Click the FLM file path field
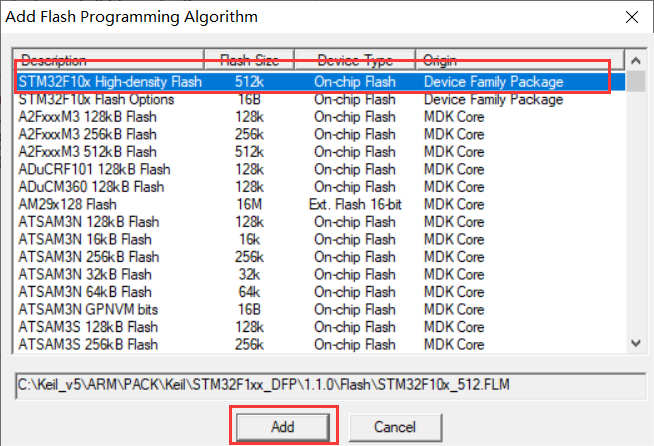The image size is (654, 446). 331,385
